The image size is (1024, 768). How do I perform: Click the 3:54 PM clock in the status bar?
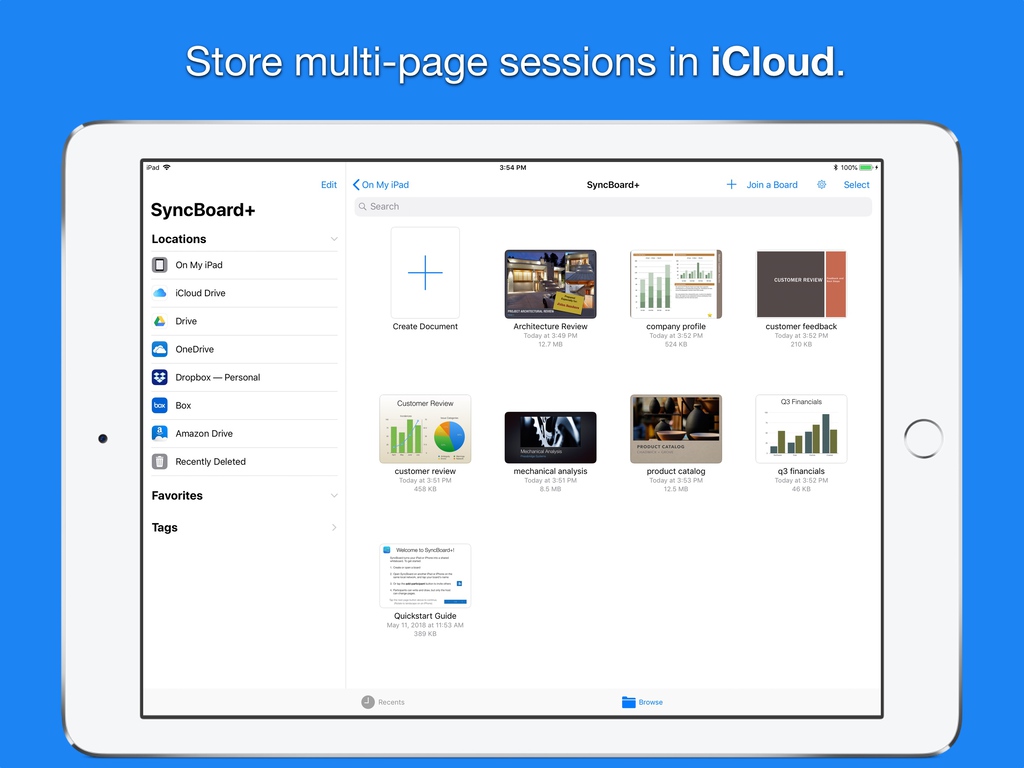pos(513,167)
